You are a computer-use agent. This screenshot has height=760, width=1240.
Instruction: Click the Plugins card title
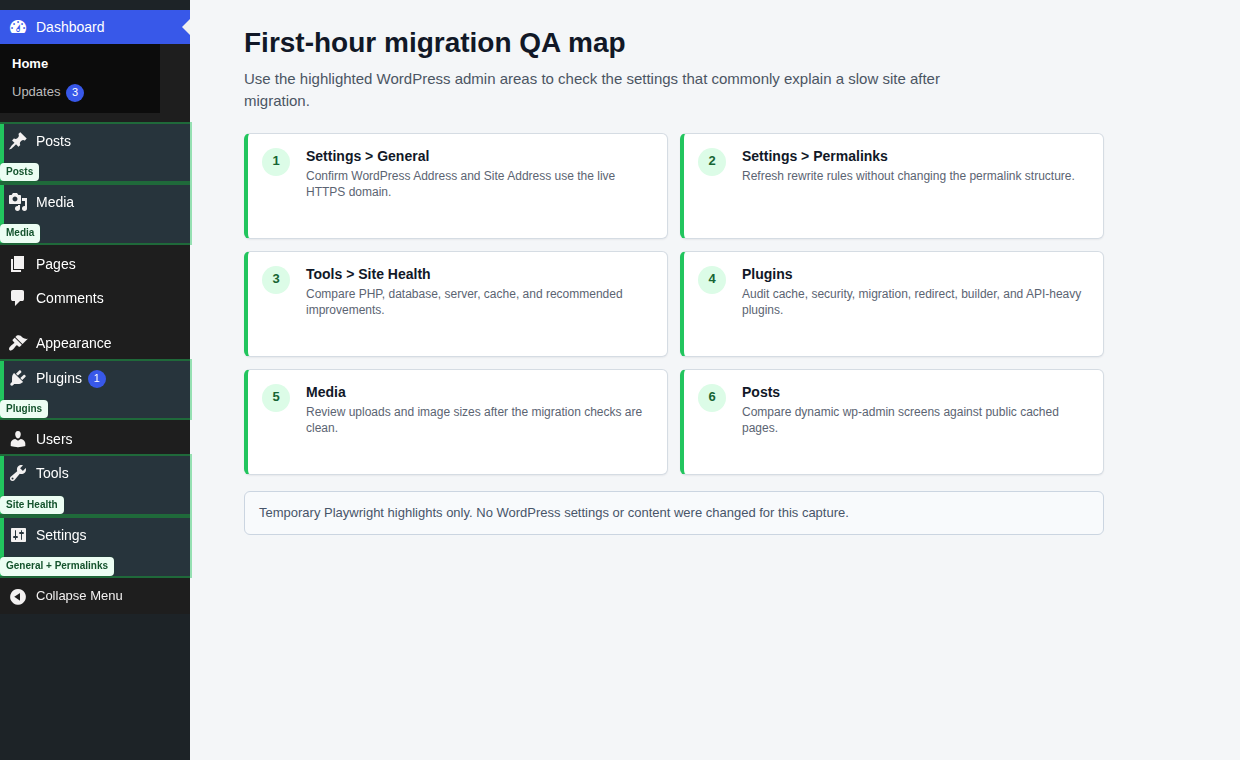(x=767, y=274)
